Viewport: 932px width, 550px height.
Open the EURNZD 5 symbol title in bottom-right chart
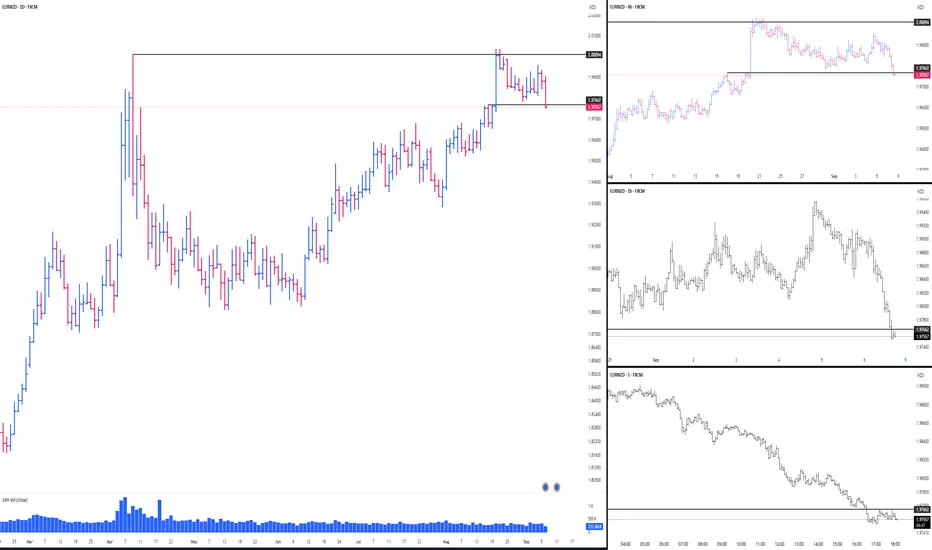(x=626, y=375)
